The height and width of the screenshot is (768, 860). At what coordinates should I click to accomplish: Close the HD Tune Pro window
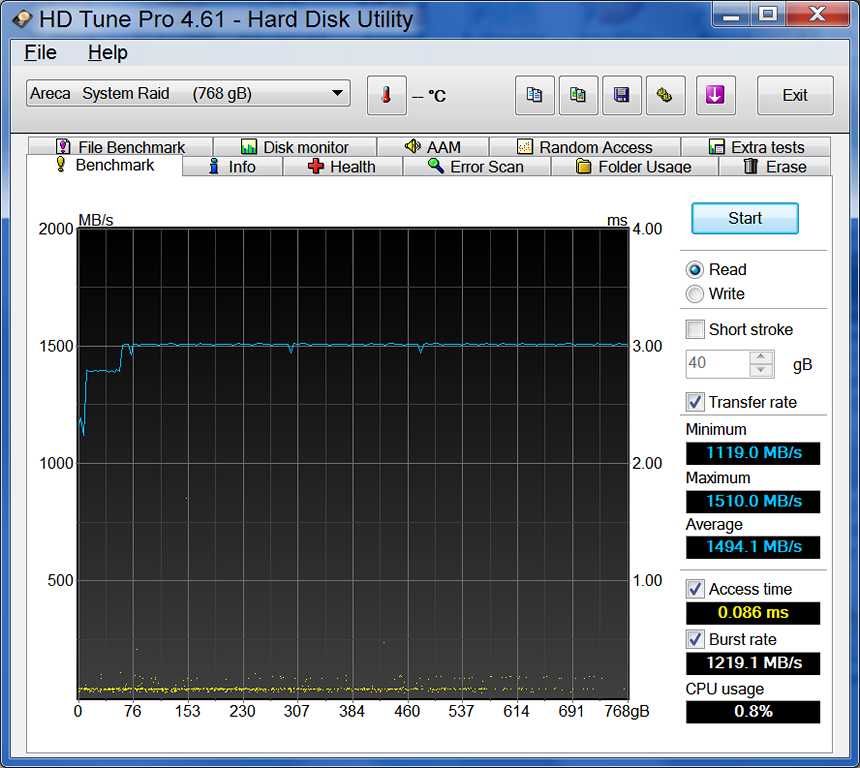[818, 15]
